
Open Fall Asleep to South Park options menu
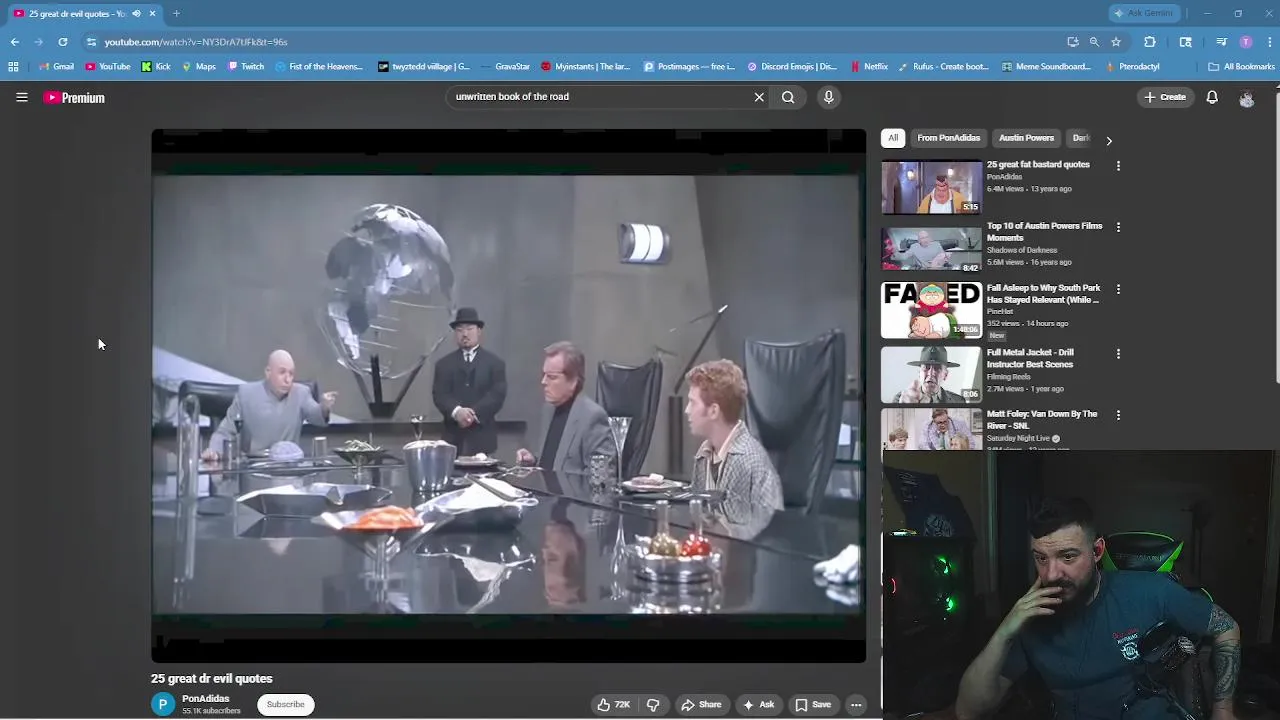pyautogui.click(x=1118, y=289)
